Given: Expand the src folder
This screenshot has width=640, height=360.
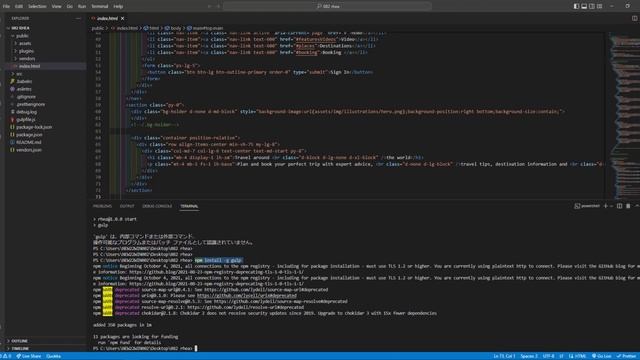Looking at the screenshot, I should [19, 74].
